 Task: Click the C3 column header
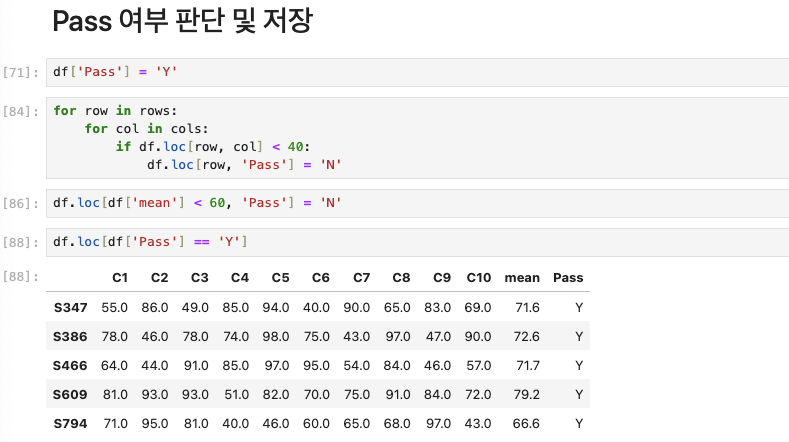[200, 278]
